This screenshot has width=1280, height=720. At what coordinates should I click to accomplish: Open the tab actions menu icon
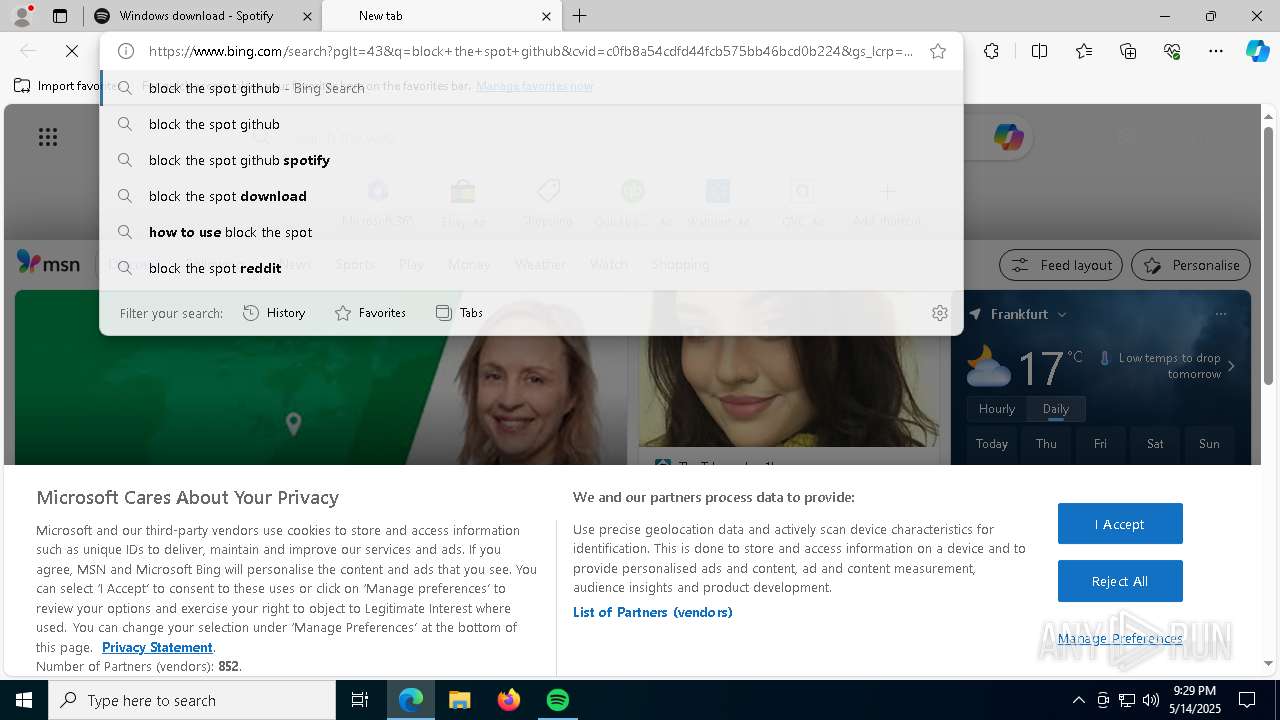click(60, 16)
